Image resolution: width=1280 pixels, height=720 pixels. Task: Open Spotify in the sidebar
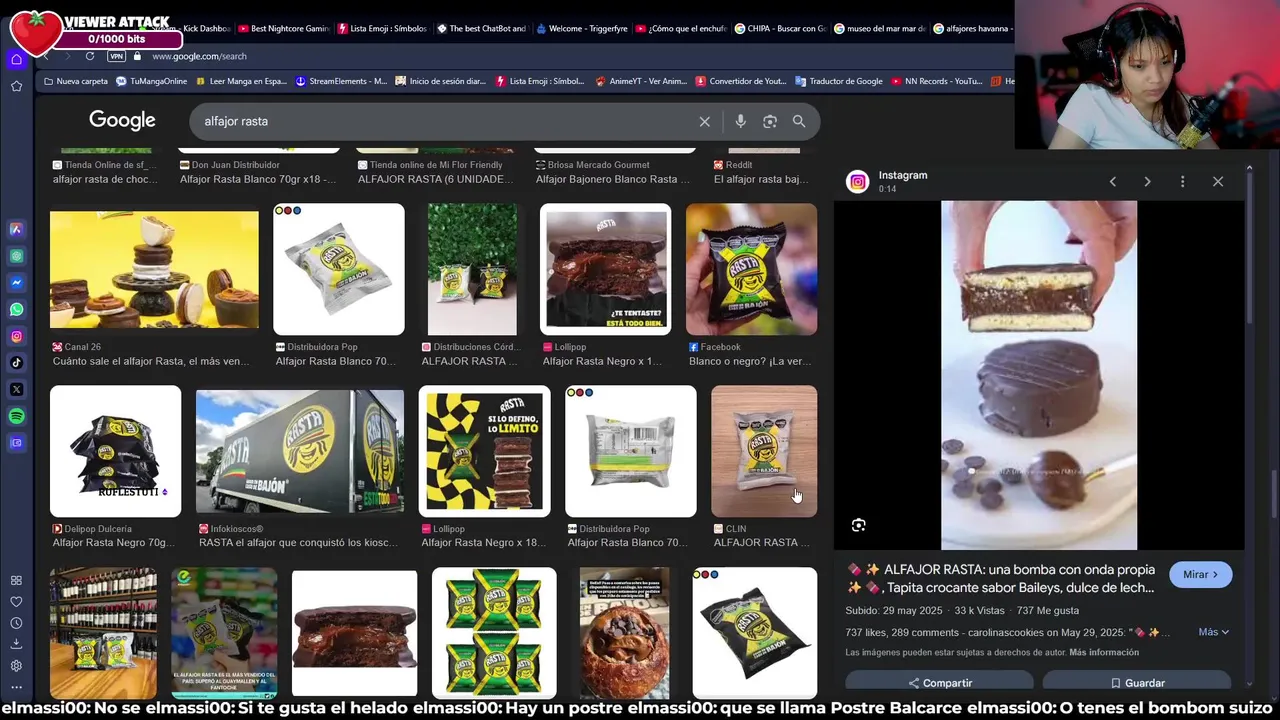16,416
